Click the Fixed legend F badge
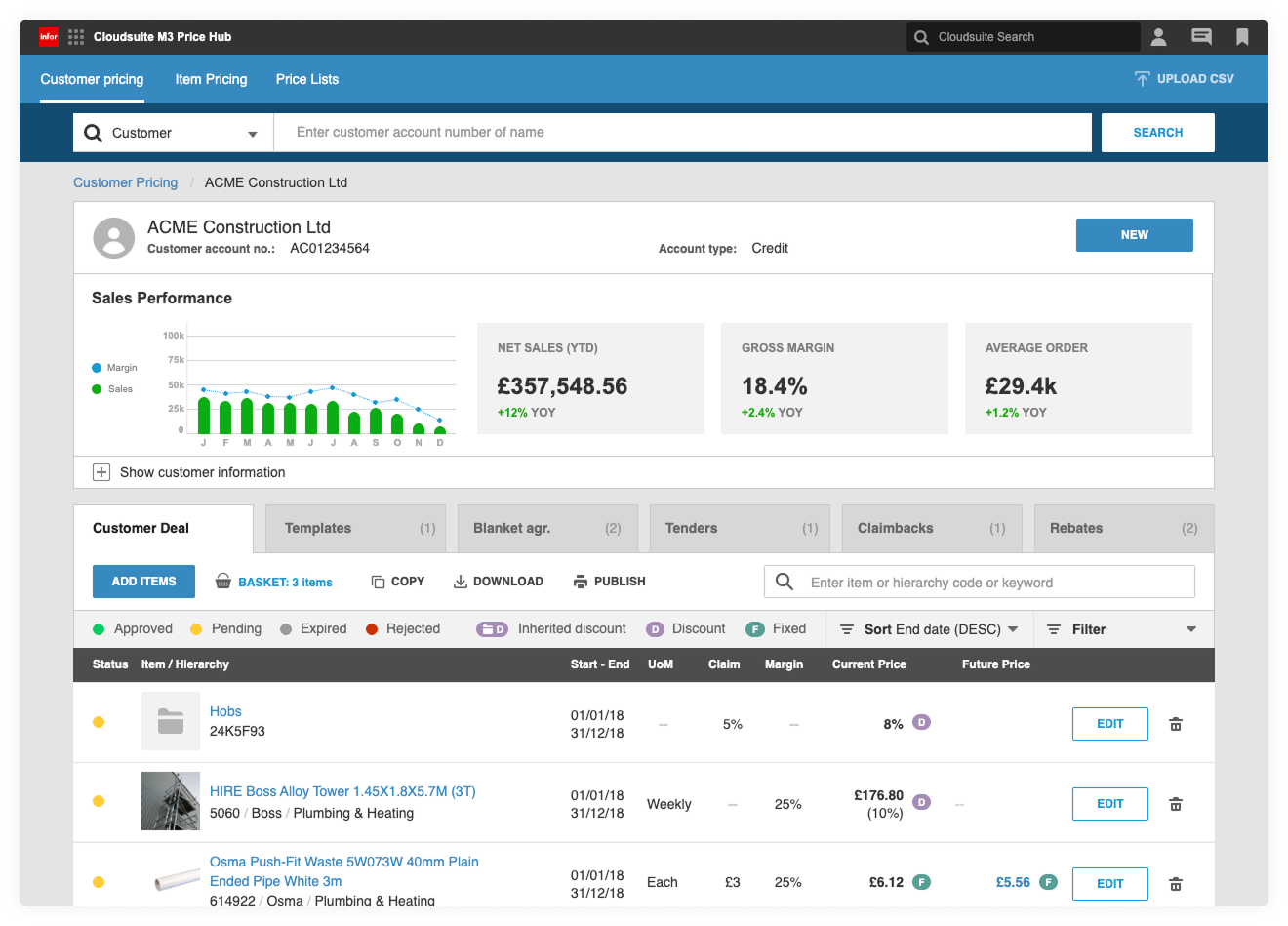1288x926 pixels. pyautogui.click(x=754, y=629)
